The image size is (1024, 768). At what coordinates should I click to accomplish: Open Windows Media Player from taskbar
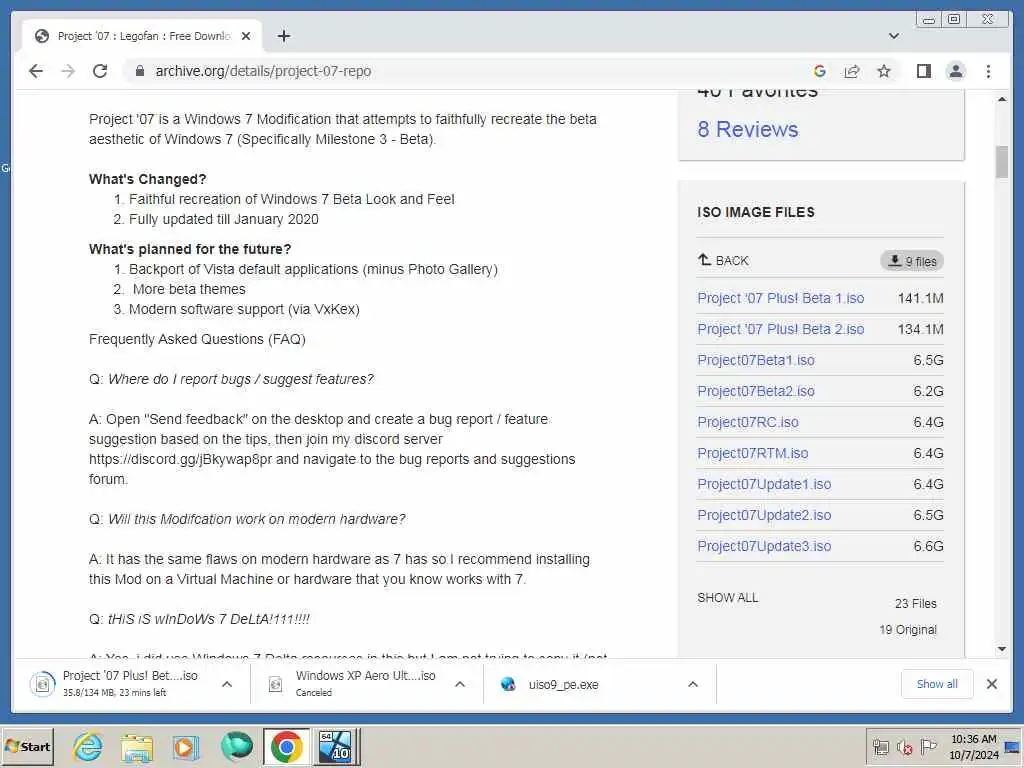185,746
